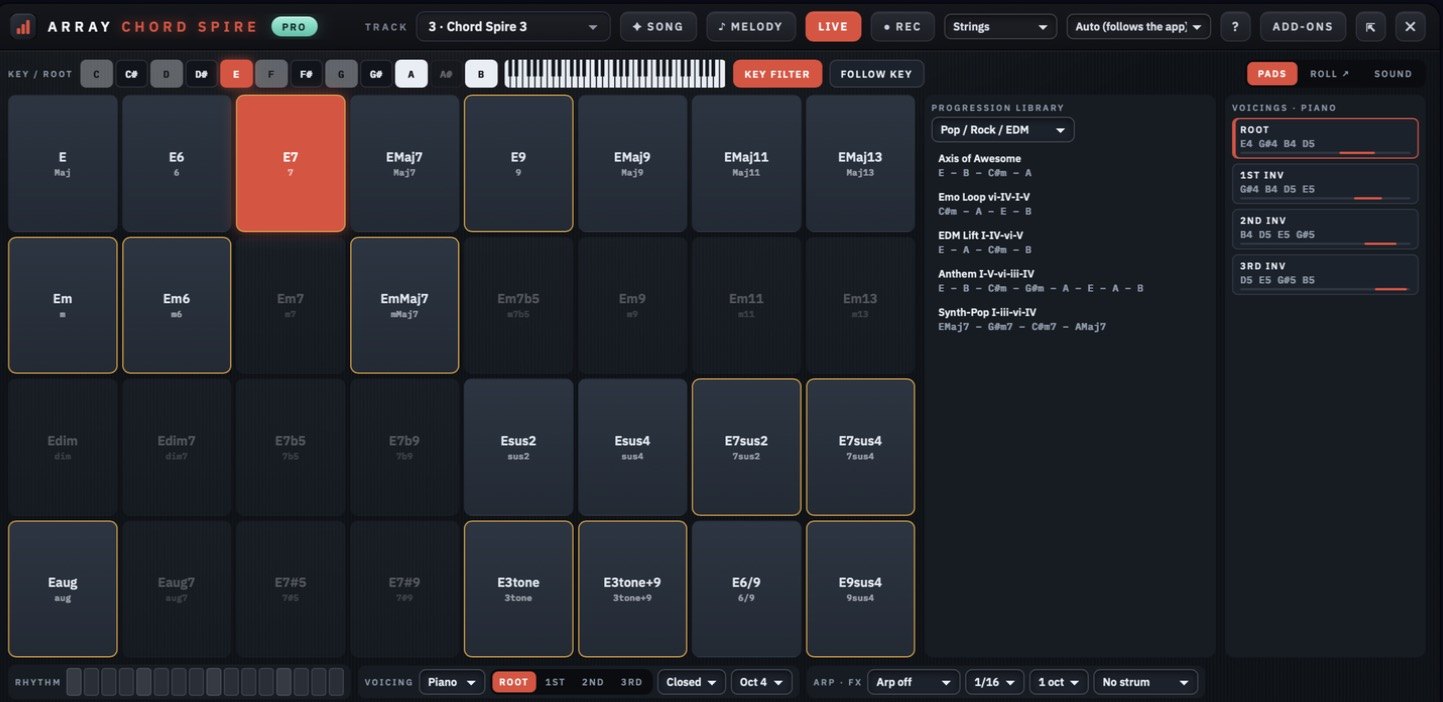This screenshot has width=1443, height=702.
Task: Click the Array Chord Spire logo icon
Action: click(x=23, y=26)
